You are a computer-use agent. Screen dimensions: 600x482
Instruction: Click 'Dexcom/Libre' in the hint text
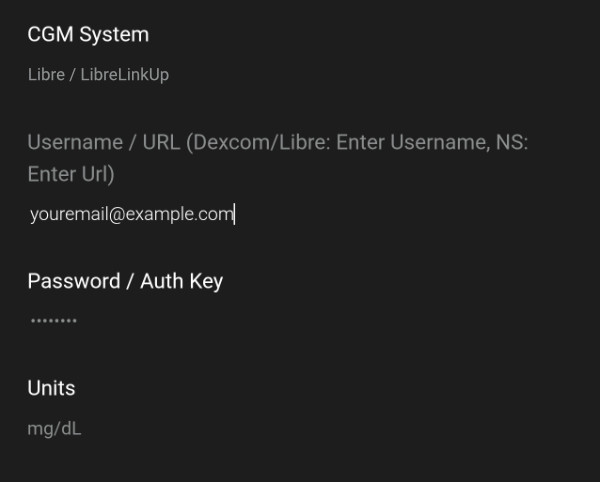pyautogui.click(x=263, y=143)
